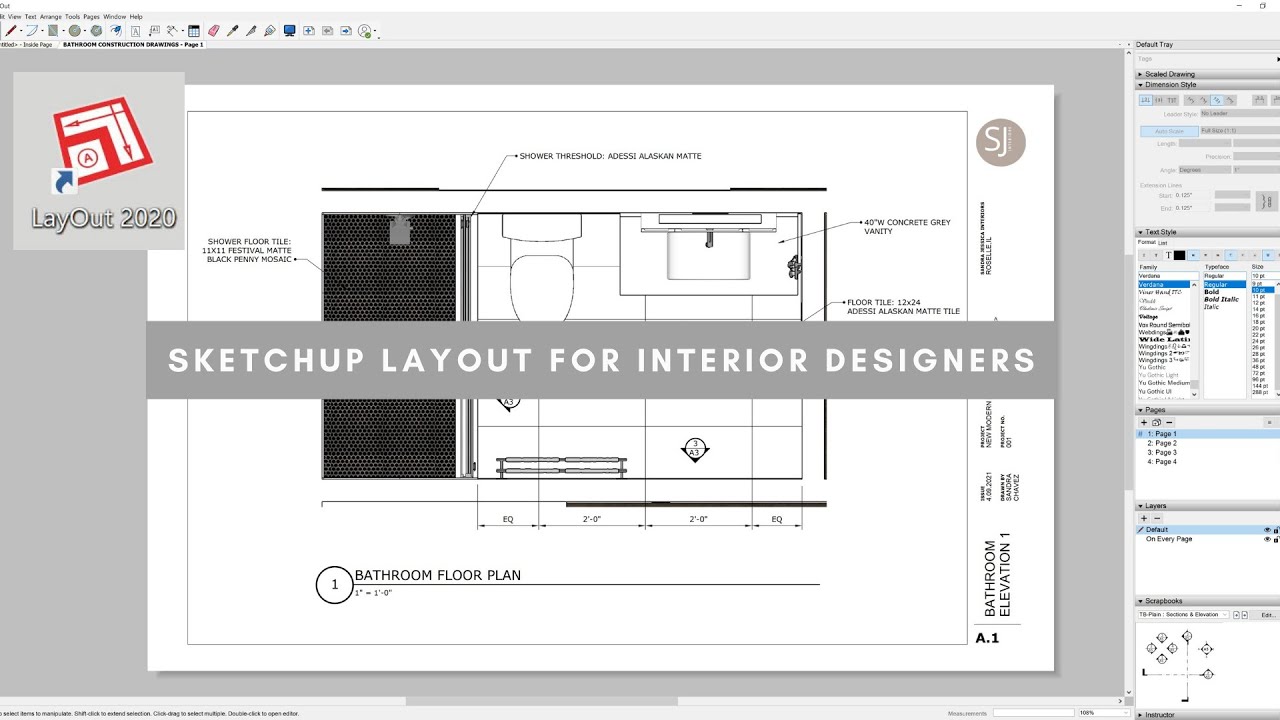Choose Bold typeface in Text Style
1280x720 pixels.
tap(1212, 292)
